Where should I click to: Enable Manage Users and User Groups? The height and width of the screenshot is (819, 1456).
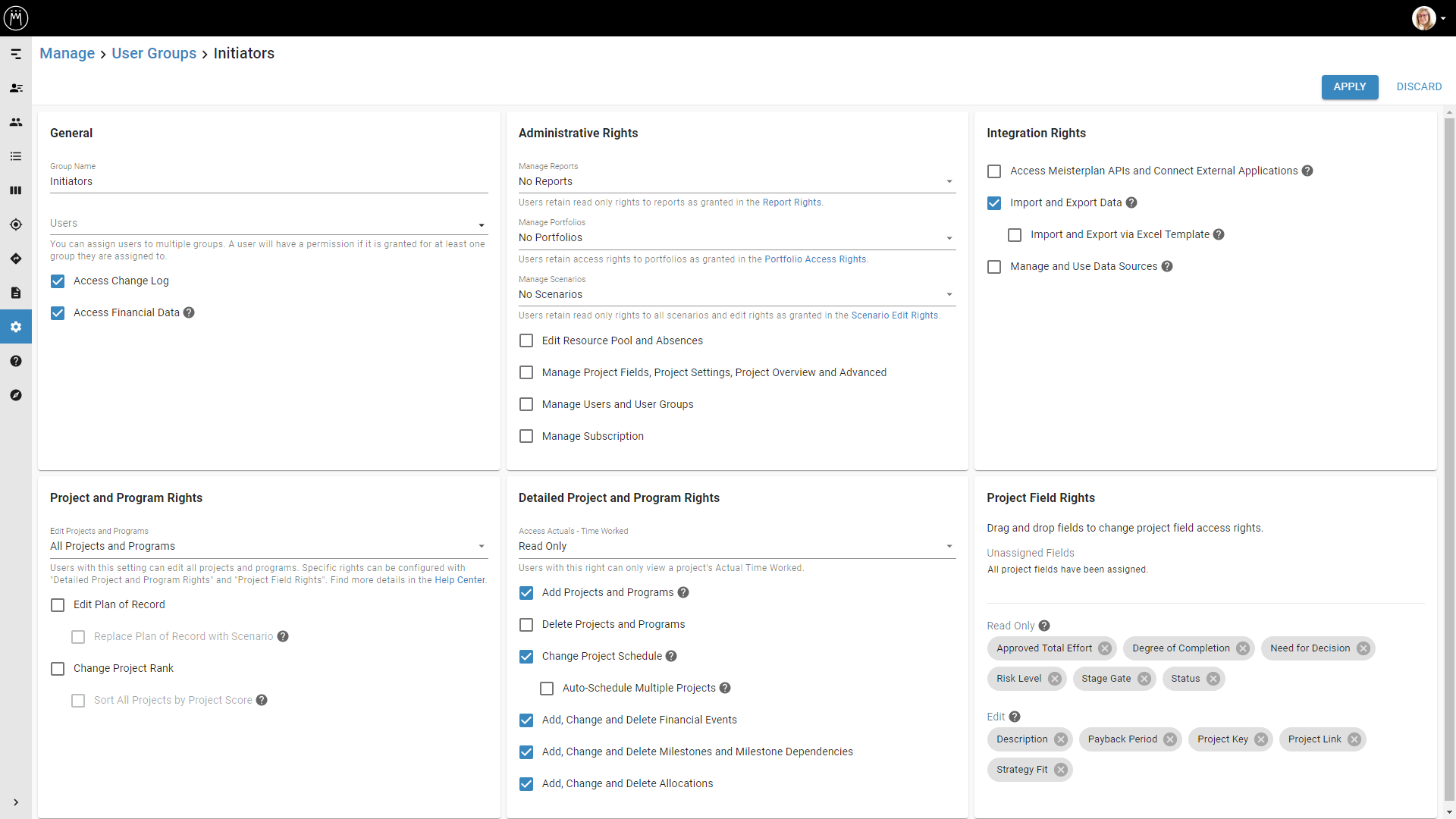(526, 405)
